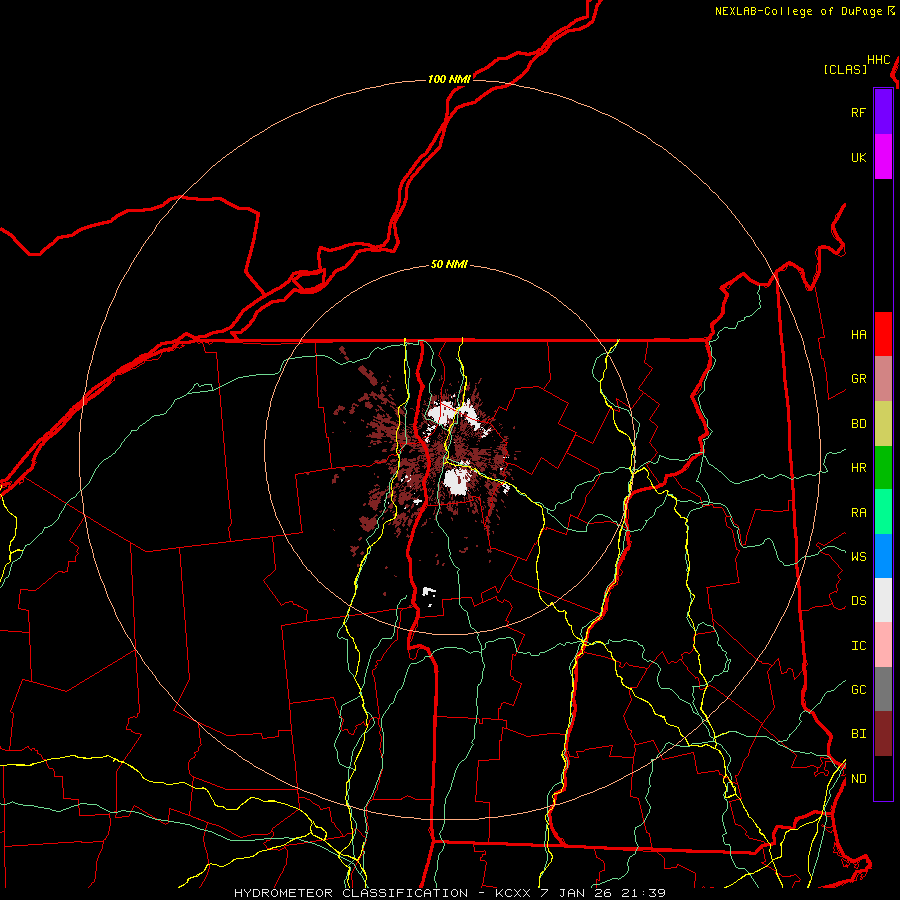Click the KCXX radar site identifier

click(x=513, y=893)
